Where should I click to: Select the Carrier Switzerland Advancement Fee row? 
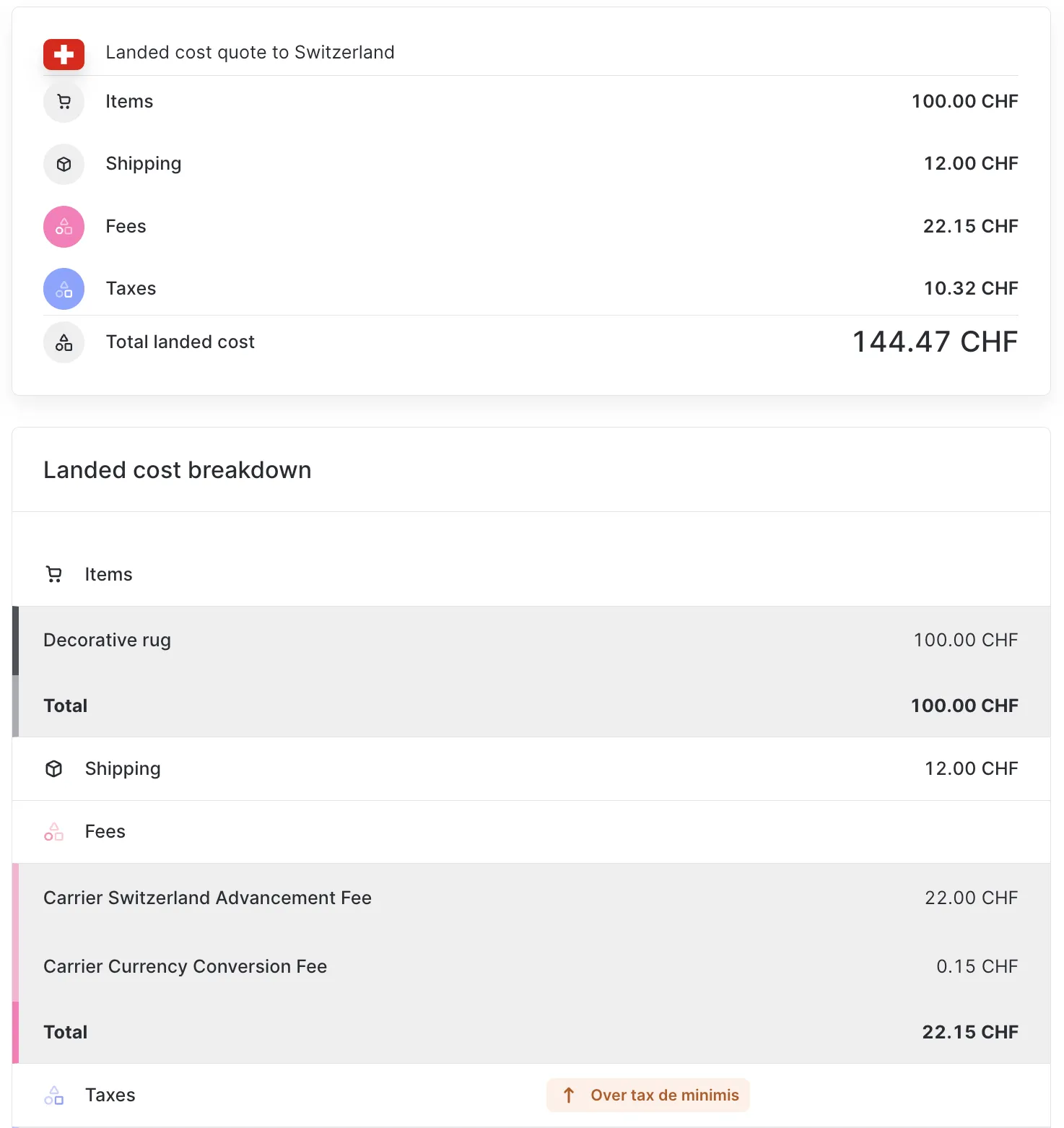point(531,898)
